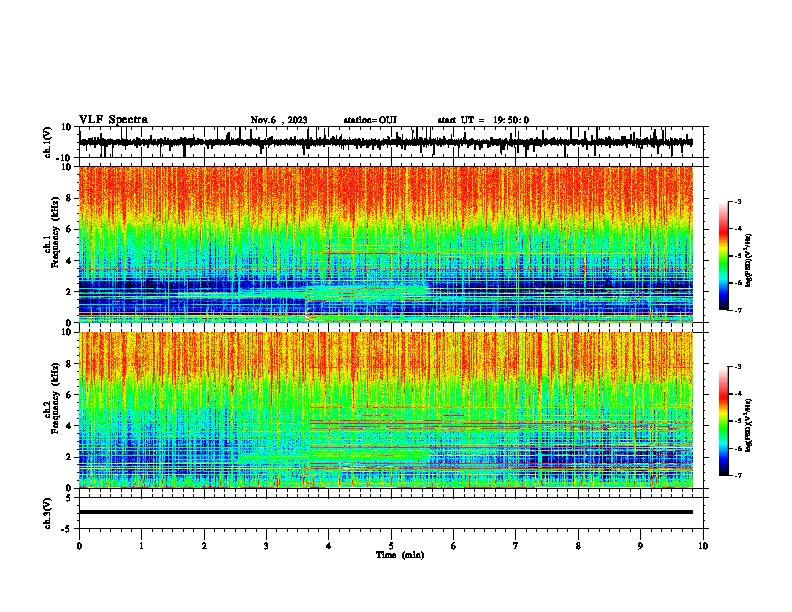Click the ch.1 "Frequency (kHz)" axis label

(55, 232)
